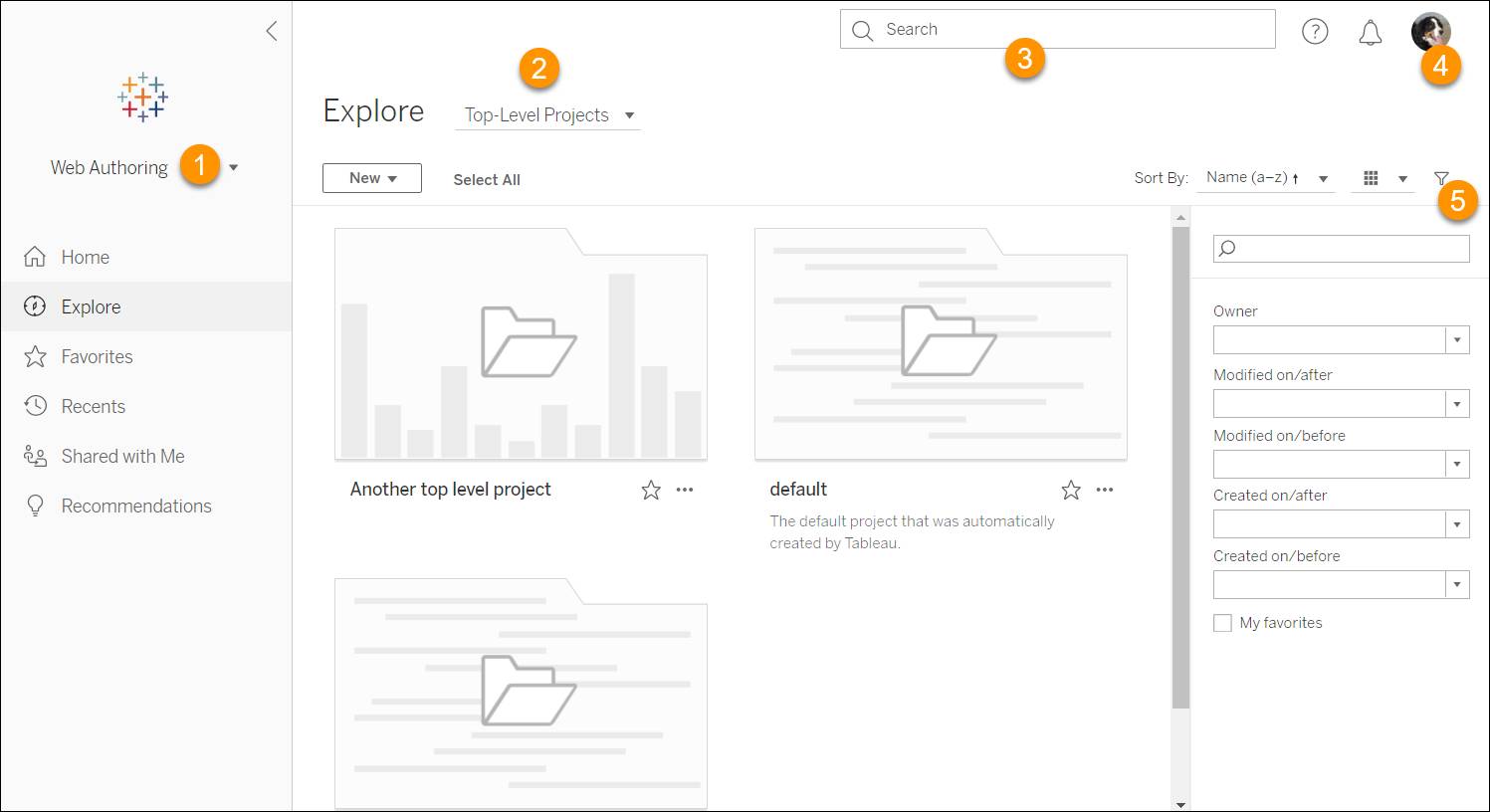1490x812 pixels.
Task: Click the Tableau logo
Action: 141,98
